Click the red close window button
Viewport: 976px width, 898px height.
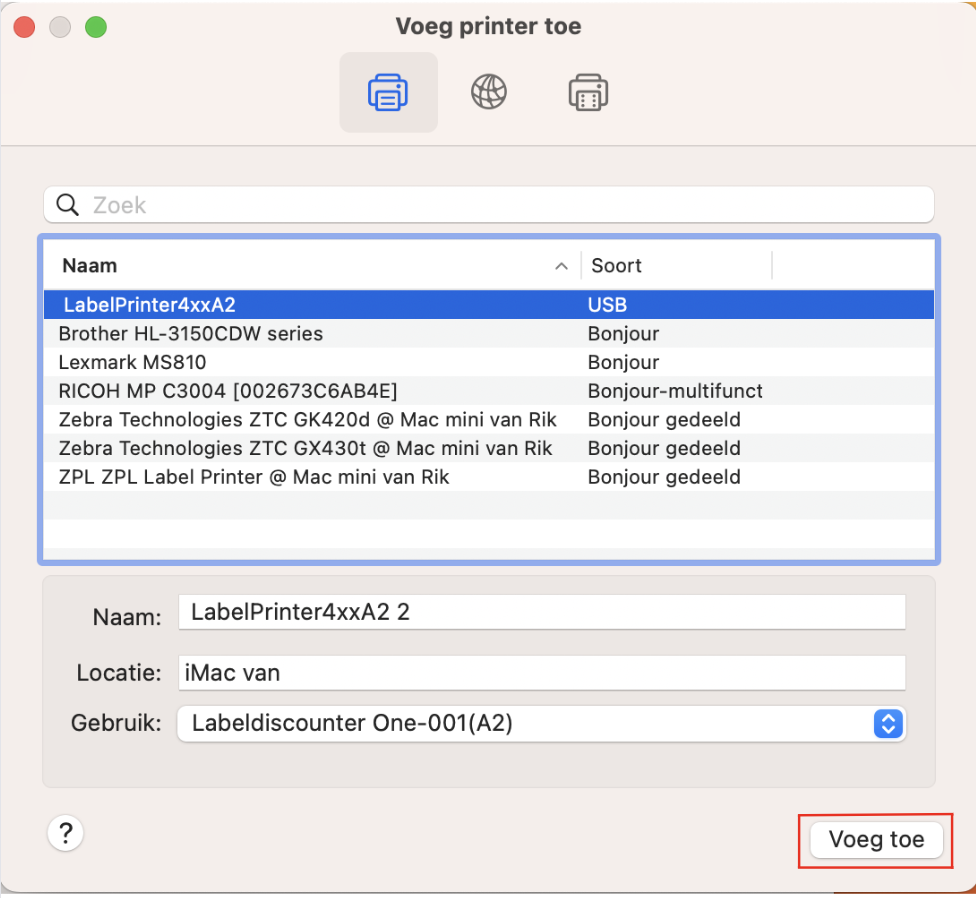tap(24, 27)
